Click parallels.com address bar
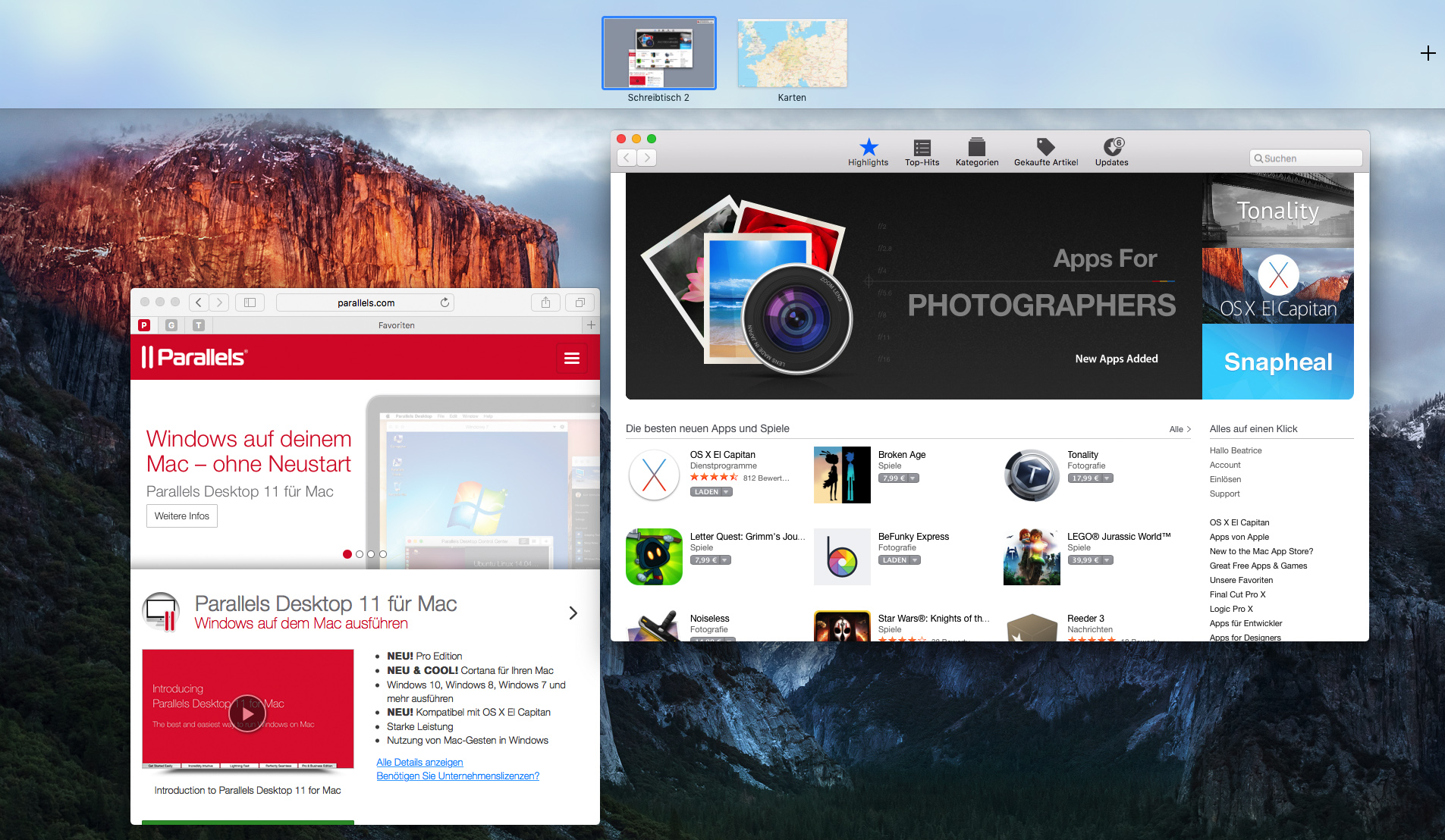The width and height of the screenshot is (1445, 840). click(366, 302)
